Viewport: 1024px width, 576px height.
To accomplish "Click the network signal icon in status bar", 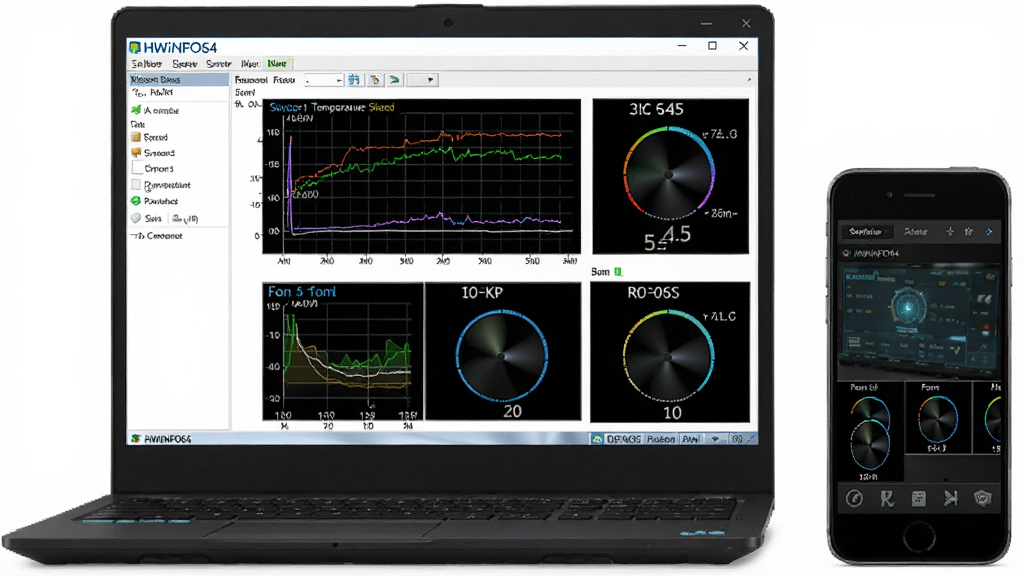I will [715, 440].
